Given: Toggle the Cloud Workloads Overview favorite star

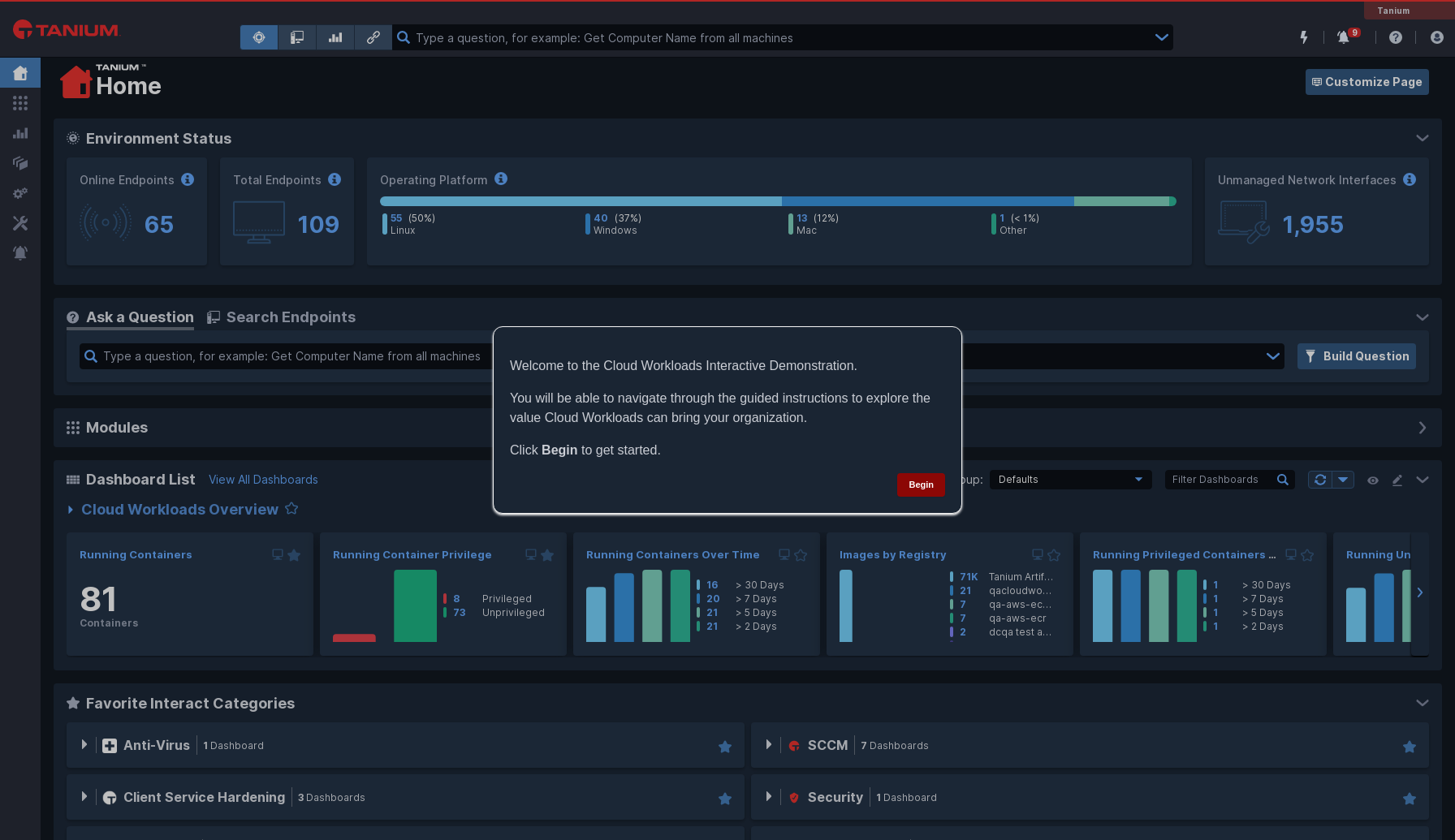Looking at the screenshot, I should coord(291,509).
